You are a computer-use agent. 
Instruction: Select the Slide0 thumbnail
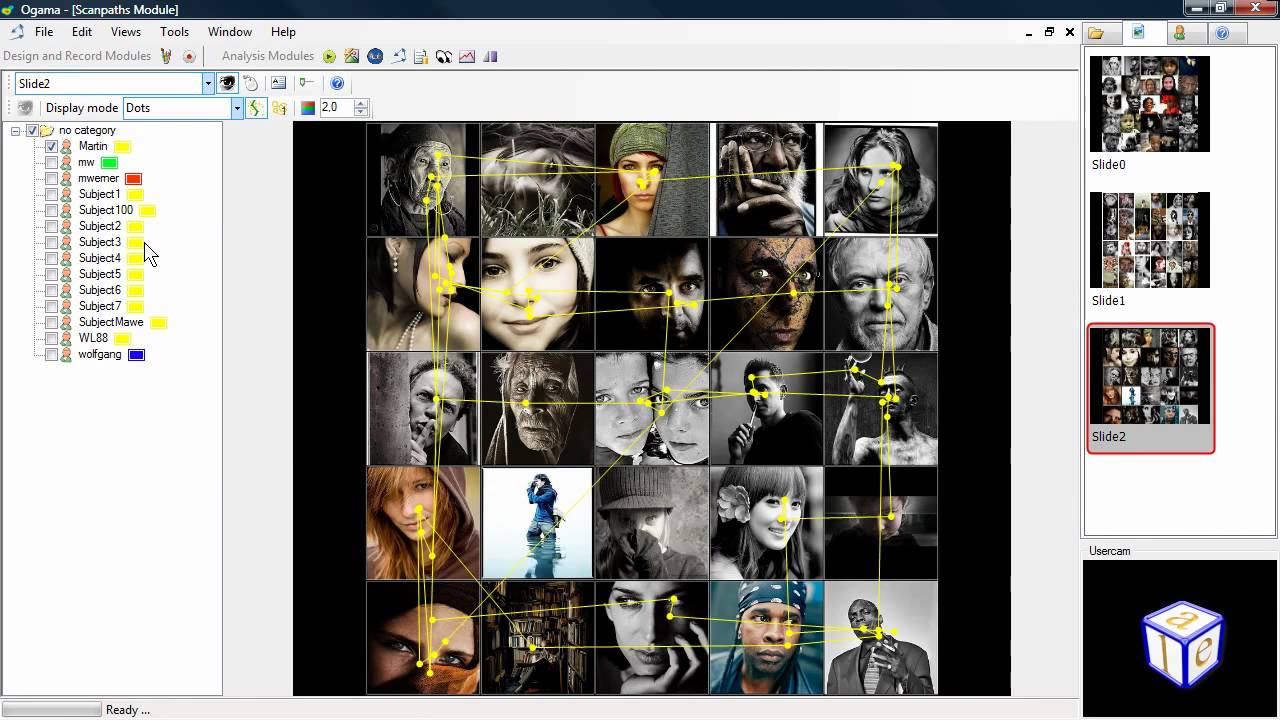[1150, 104]
